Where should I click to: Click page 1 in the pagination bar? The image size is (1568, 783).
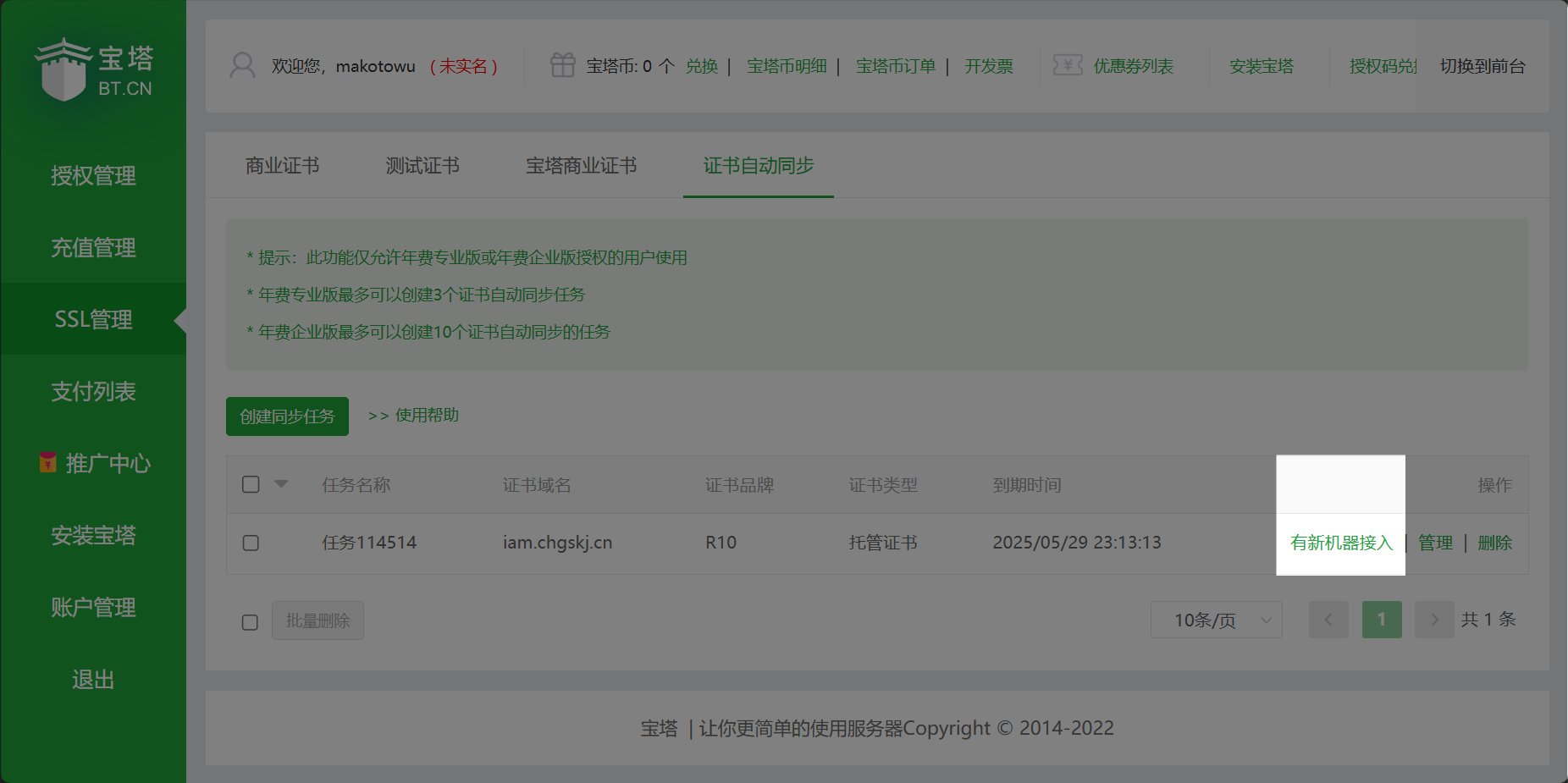(1382, 620)
